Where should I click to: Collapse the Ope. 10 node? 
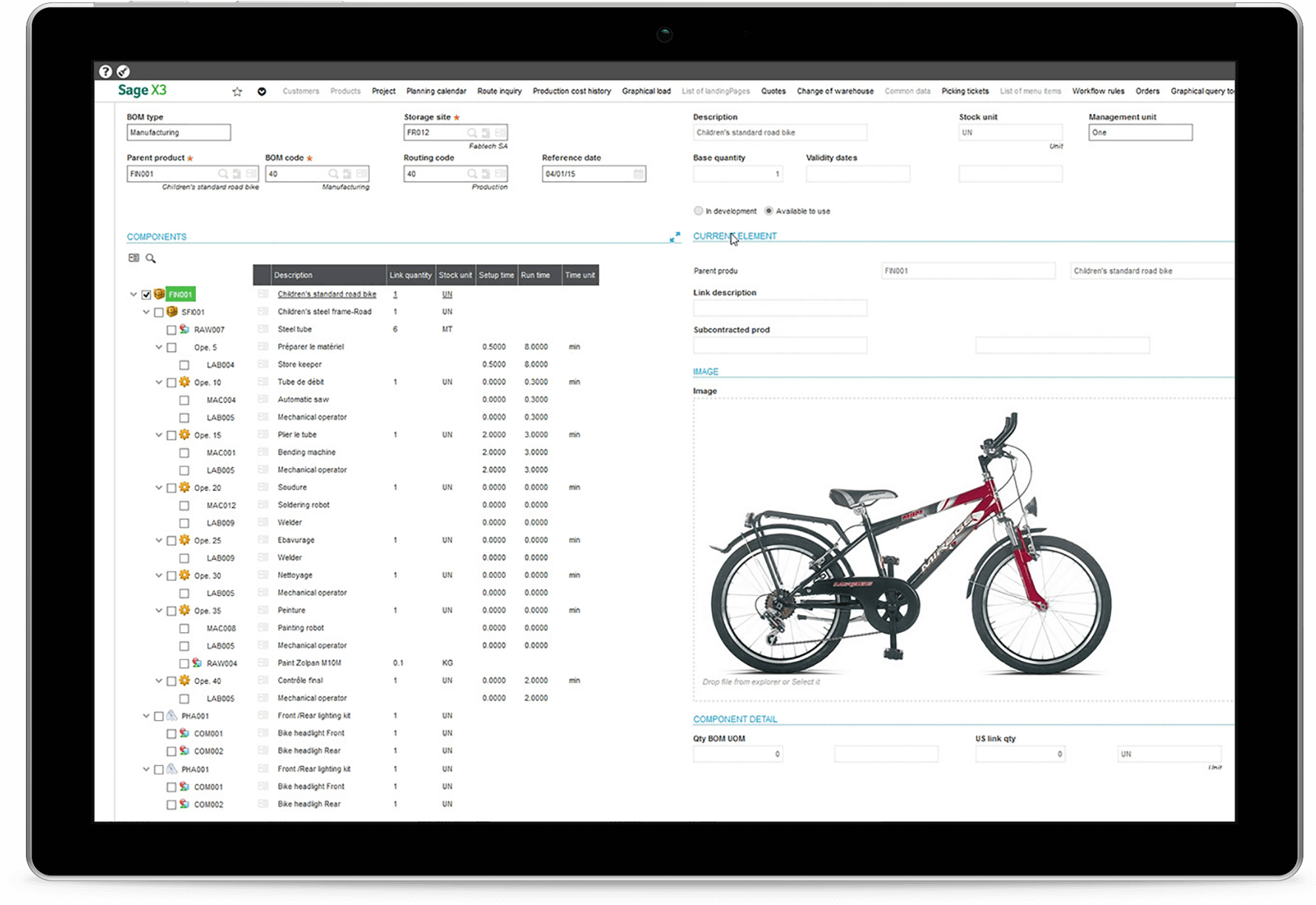tap(159, 382)
